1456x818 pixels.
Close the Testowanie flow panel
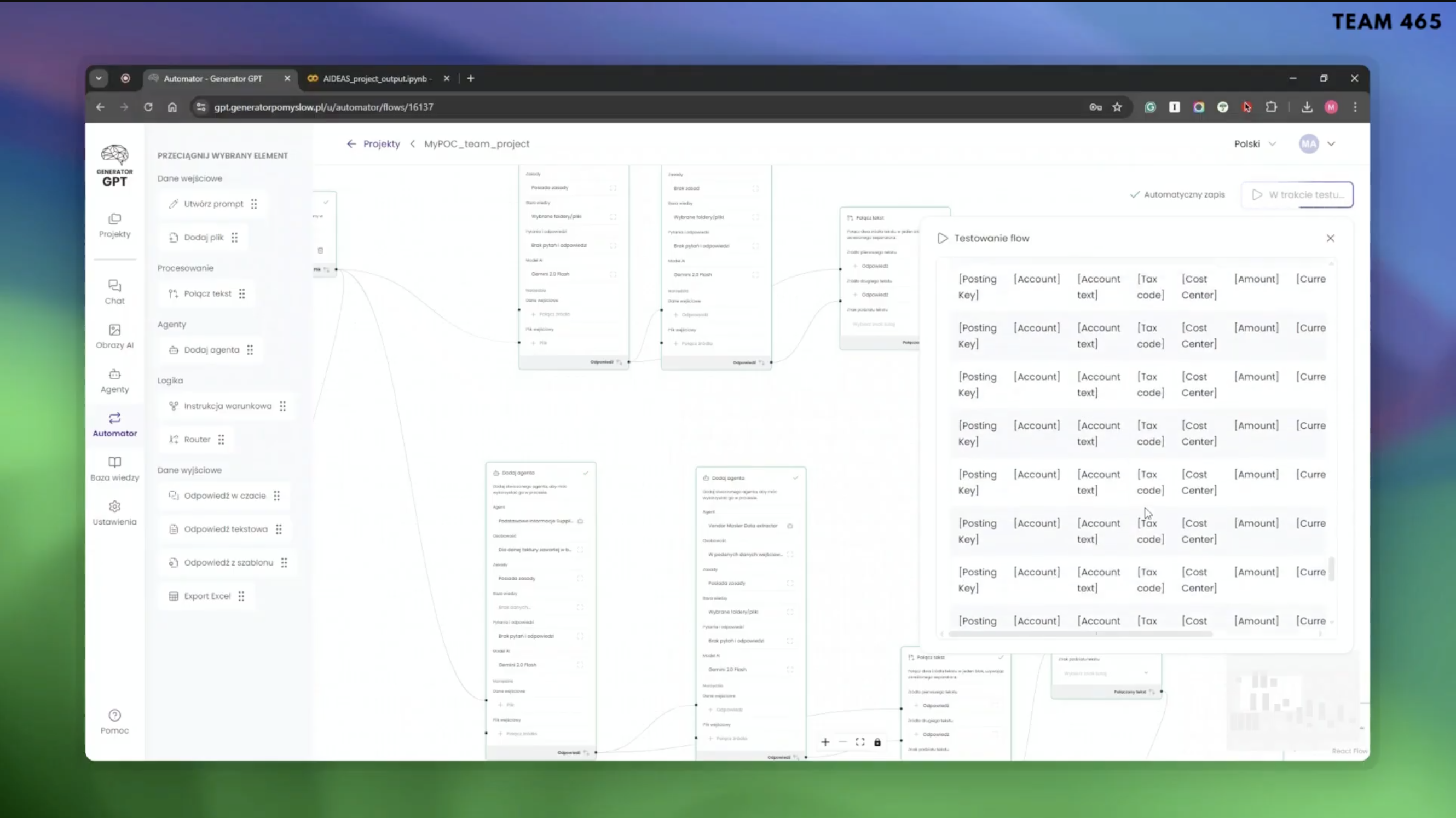(x=1331, y=238)
